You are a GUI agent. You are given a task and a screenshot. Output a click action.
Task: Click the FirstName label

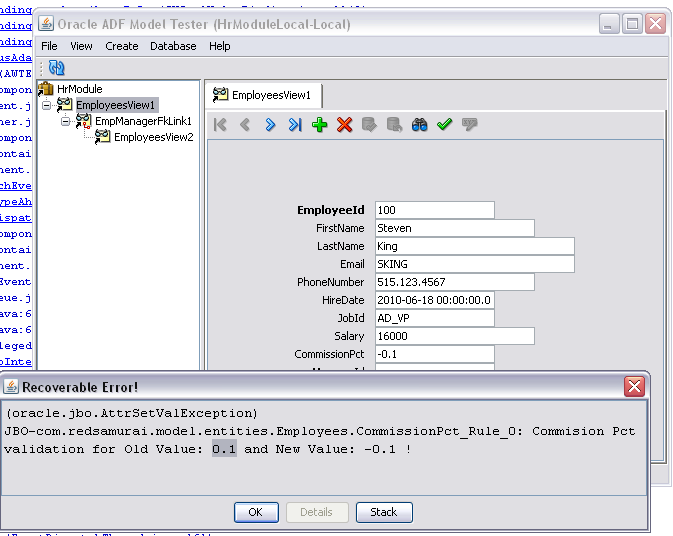coord(340,228)
